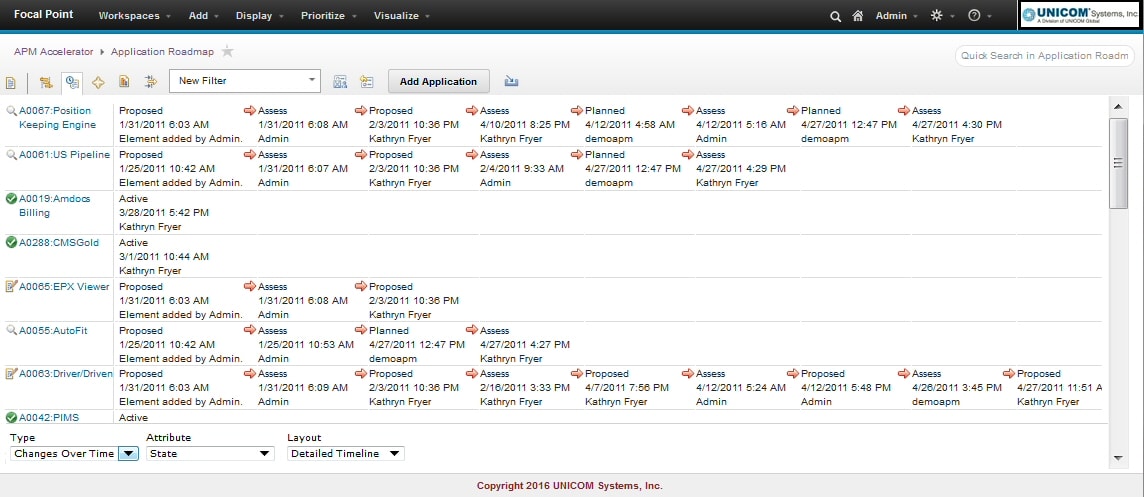
Task: Open the Application Roadmap breadcrumb link
Action: point(162,52)
